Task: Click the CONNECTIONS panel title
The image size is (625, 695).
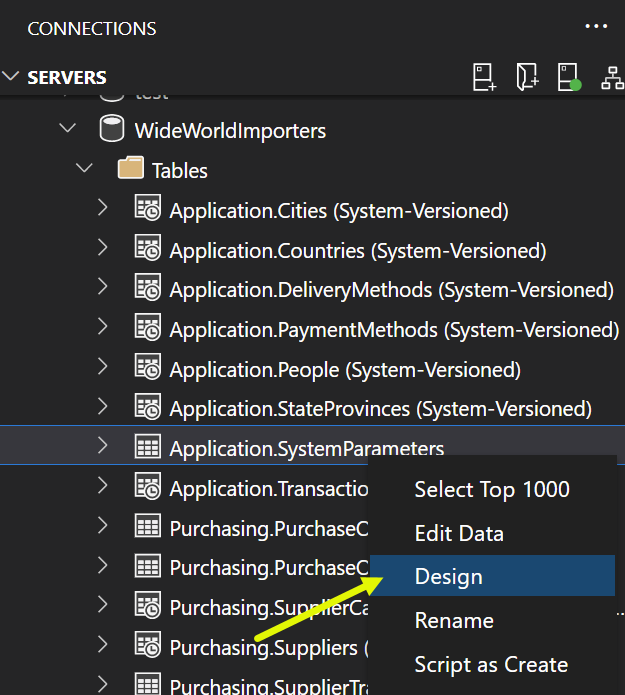Action: (x=92, y=29)
